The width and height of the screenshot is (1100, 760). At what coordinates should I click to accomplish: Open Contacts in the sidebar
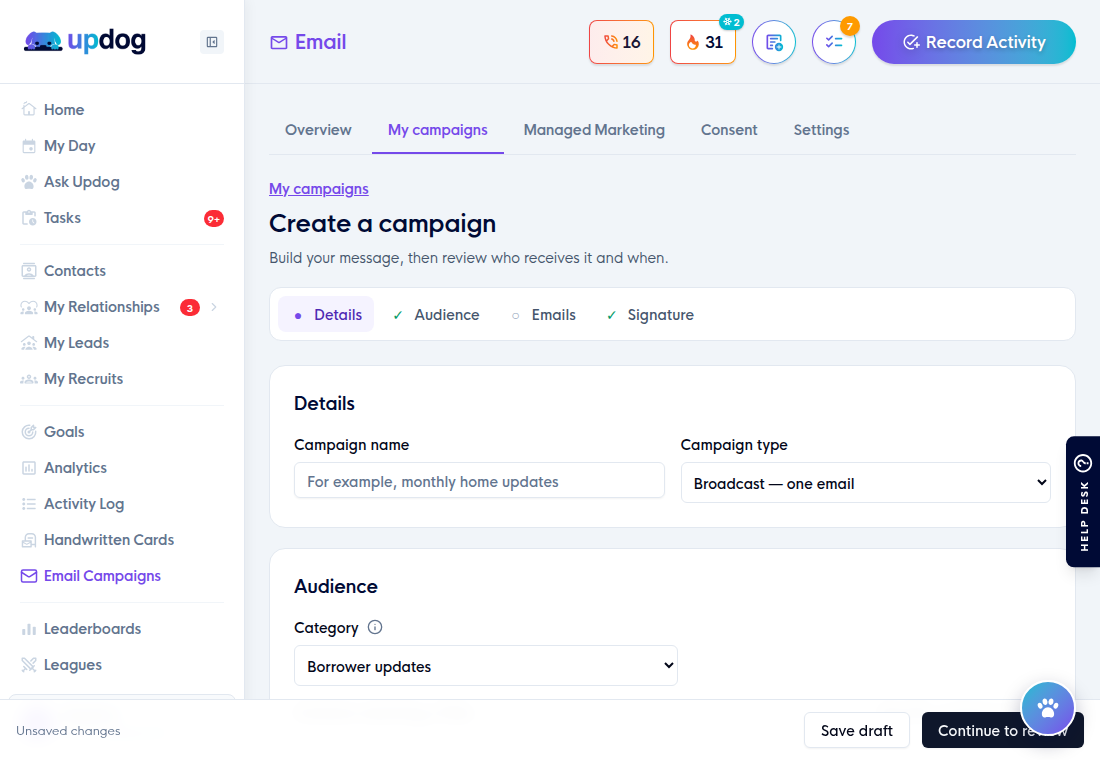click(x=74, y=271)
